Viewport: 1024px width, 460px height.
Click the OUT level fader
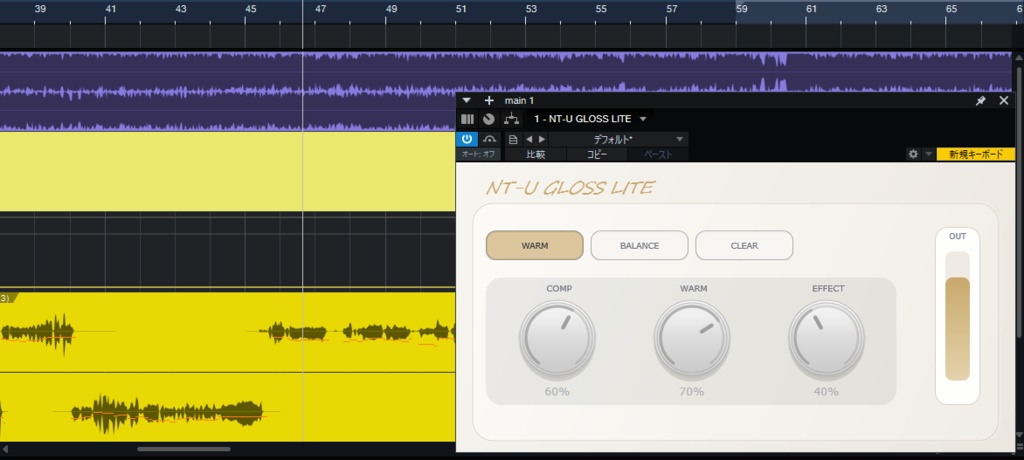tap(957, 316)
